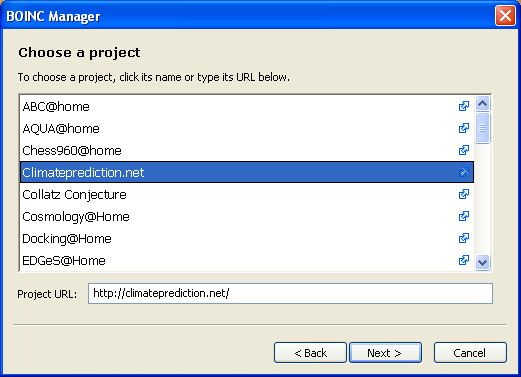Select EDGeS@Home project entry
The width and height of the screenshot is (521, 377).
[x=247, y=260]
